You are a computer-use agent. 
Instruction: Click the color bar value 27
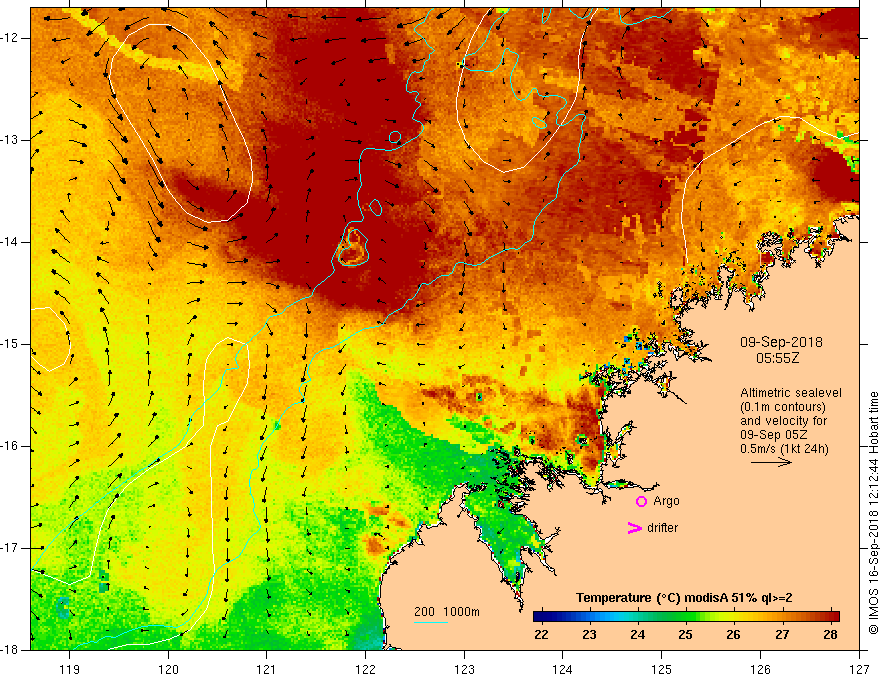click(782, 635)
